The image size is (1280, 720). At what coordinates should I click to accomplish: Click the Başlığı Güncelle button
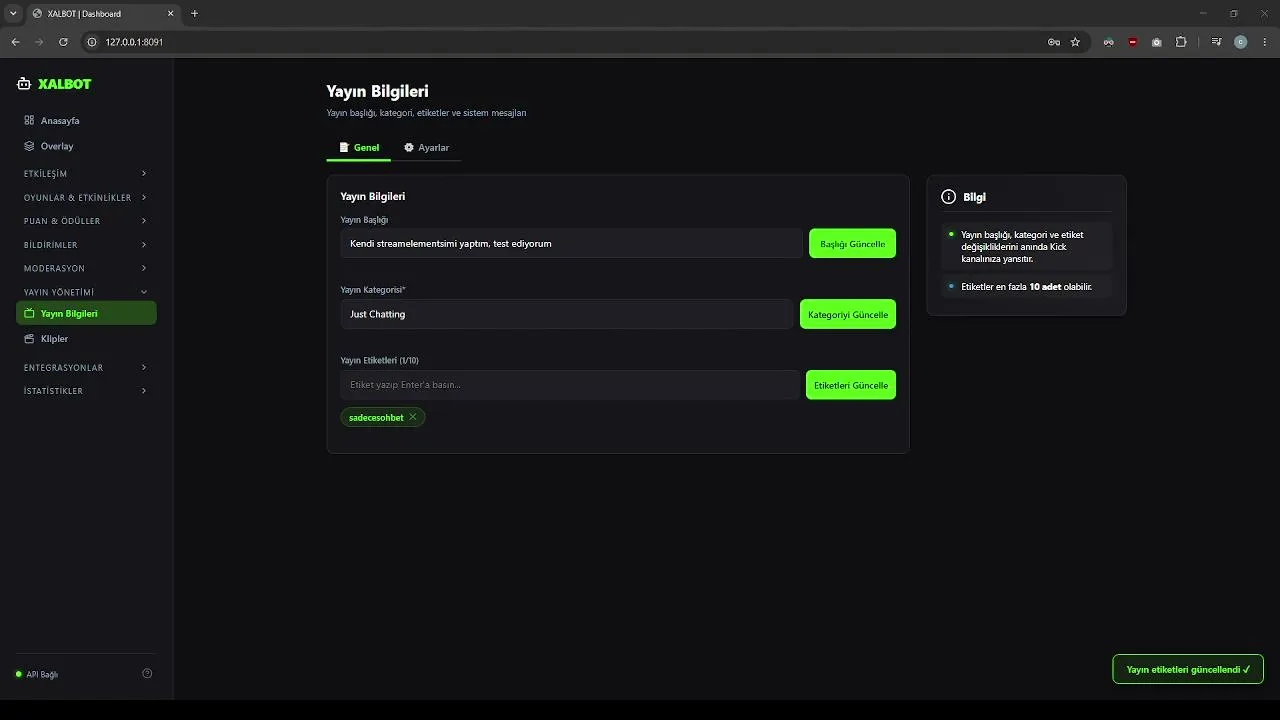tap(852, 244)
